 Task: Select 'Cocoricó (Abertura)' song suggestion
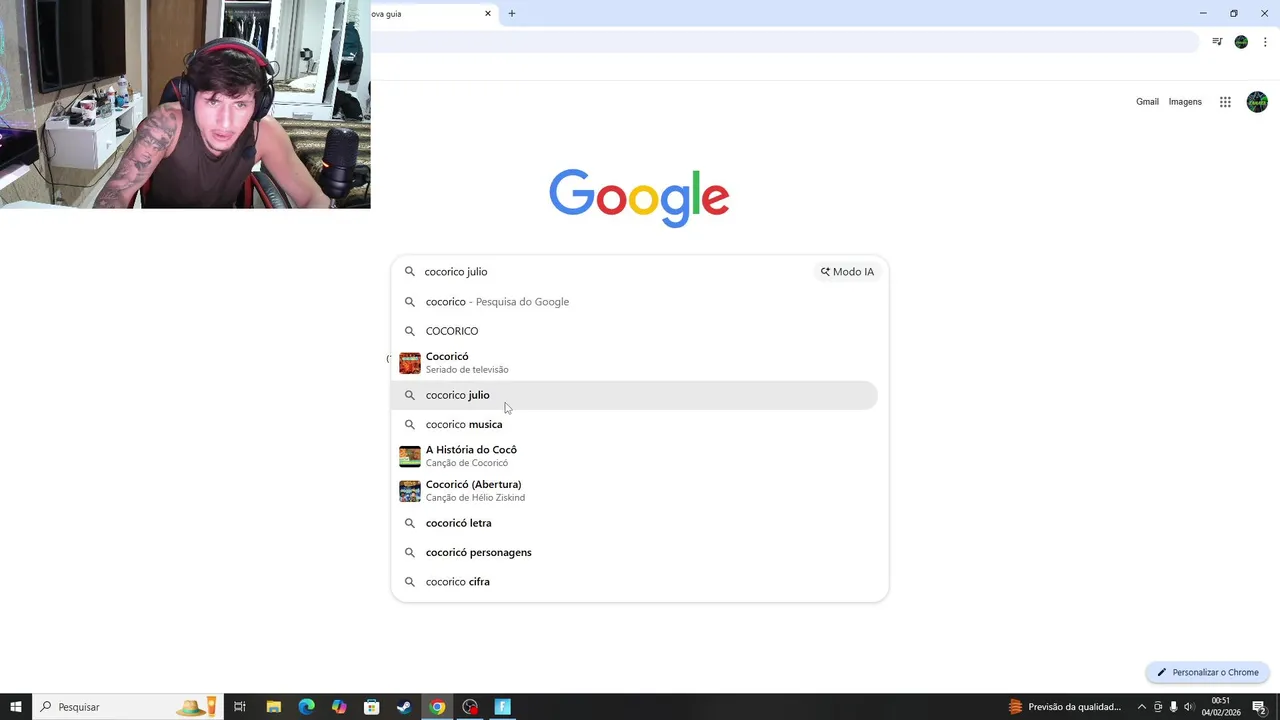pyautogui.click(x=634, y=491)
